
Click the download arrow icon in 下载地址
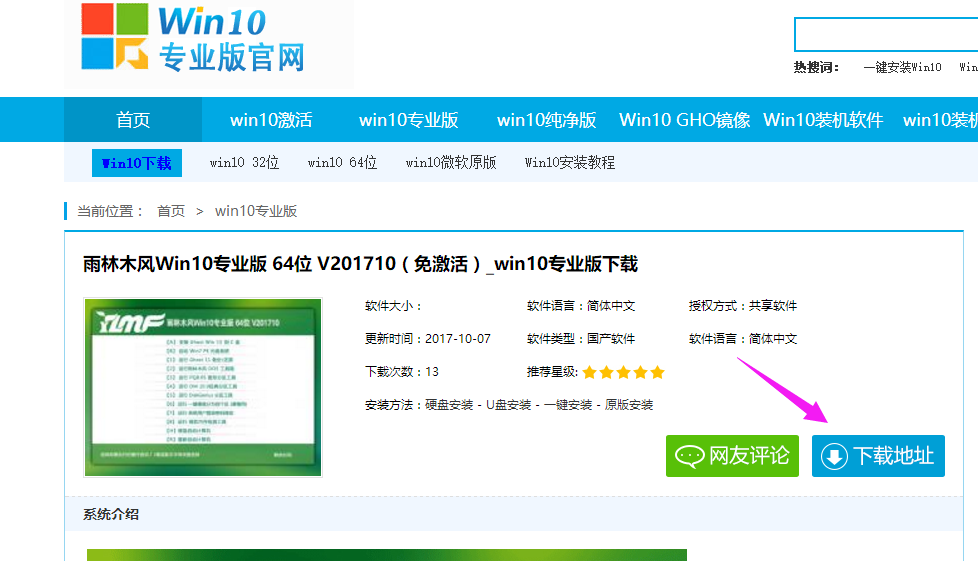833,456
